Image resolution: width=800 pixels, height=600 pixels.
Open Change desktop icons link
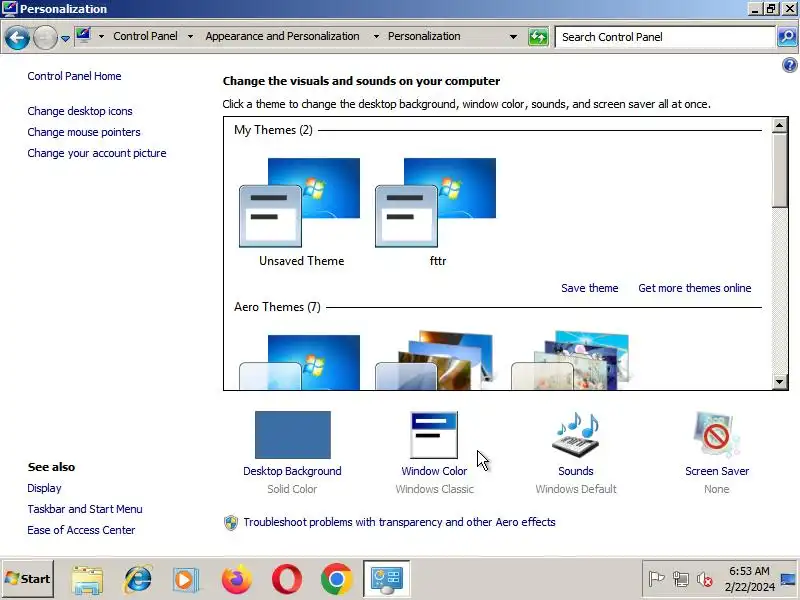[x=80, y=111]
